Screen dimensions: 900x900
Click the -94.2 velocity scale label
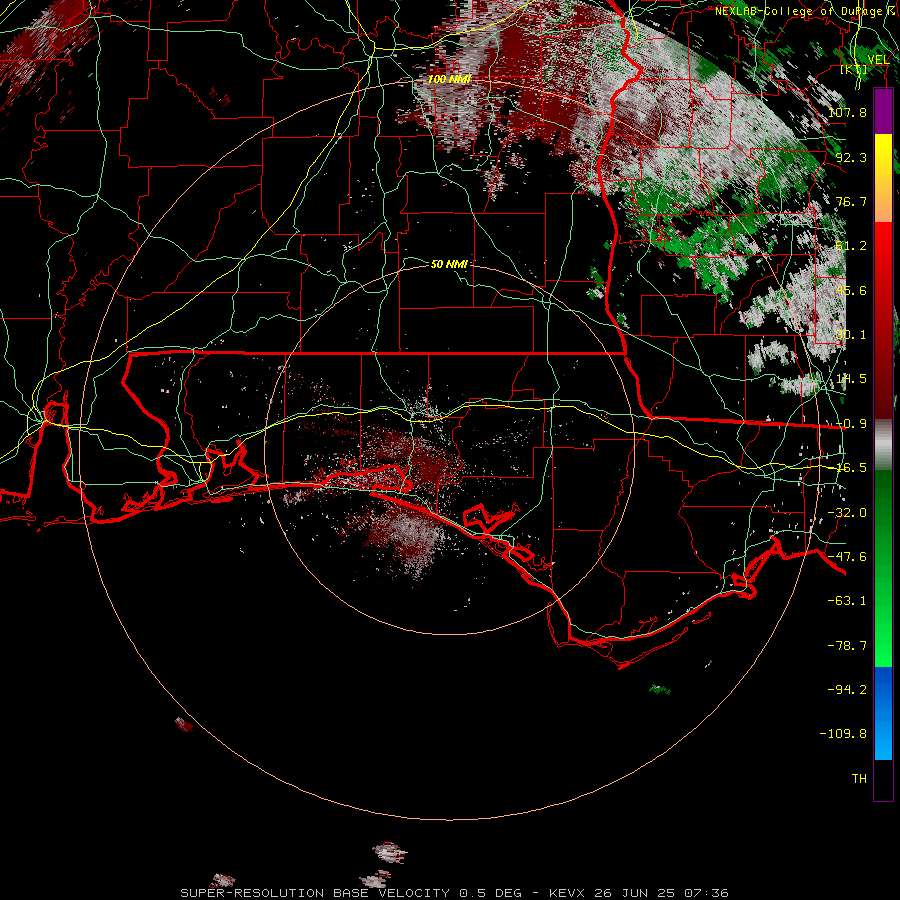847,690
